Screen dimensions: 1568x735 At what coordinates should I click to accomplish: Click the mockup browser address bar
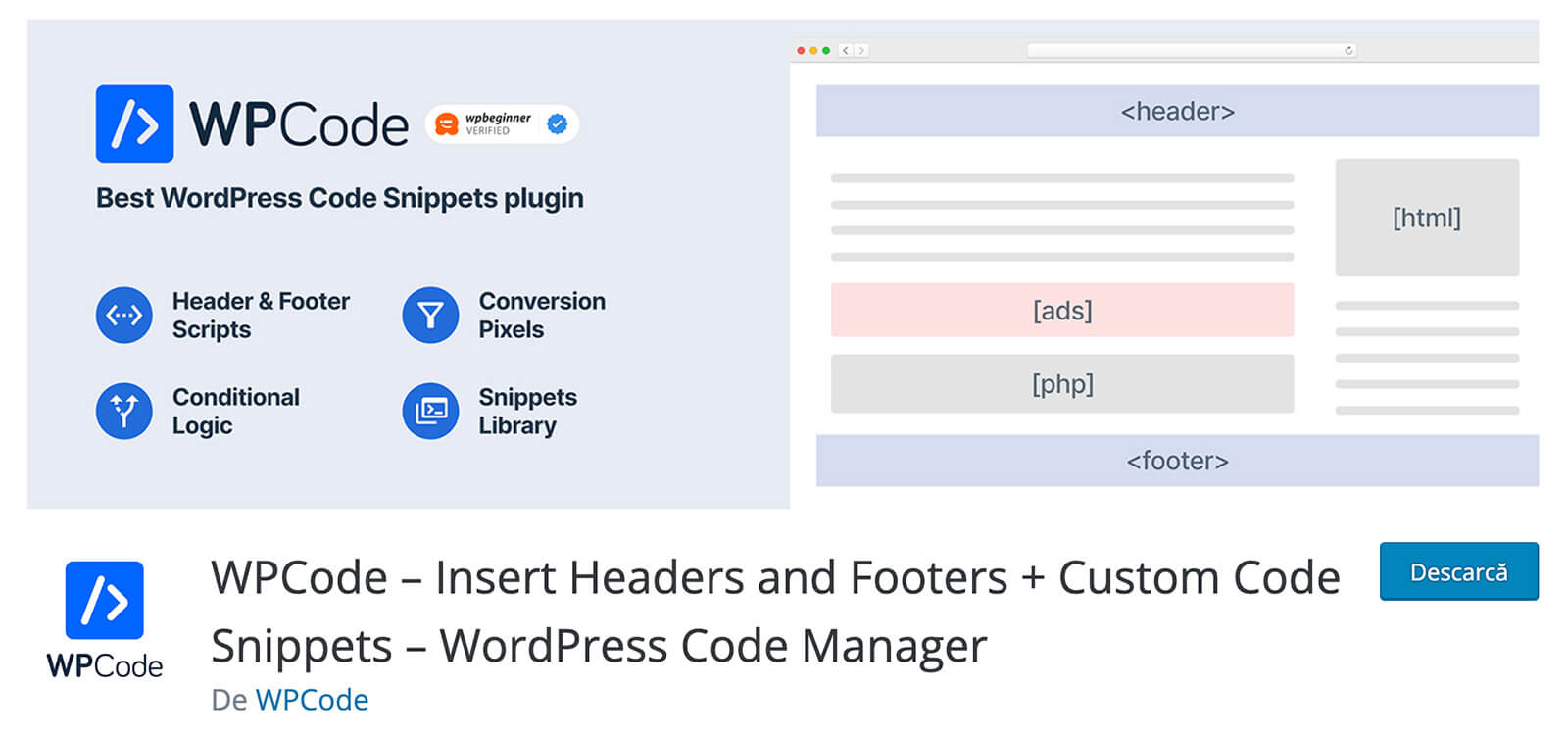[x=1186, y=50]
